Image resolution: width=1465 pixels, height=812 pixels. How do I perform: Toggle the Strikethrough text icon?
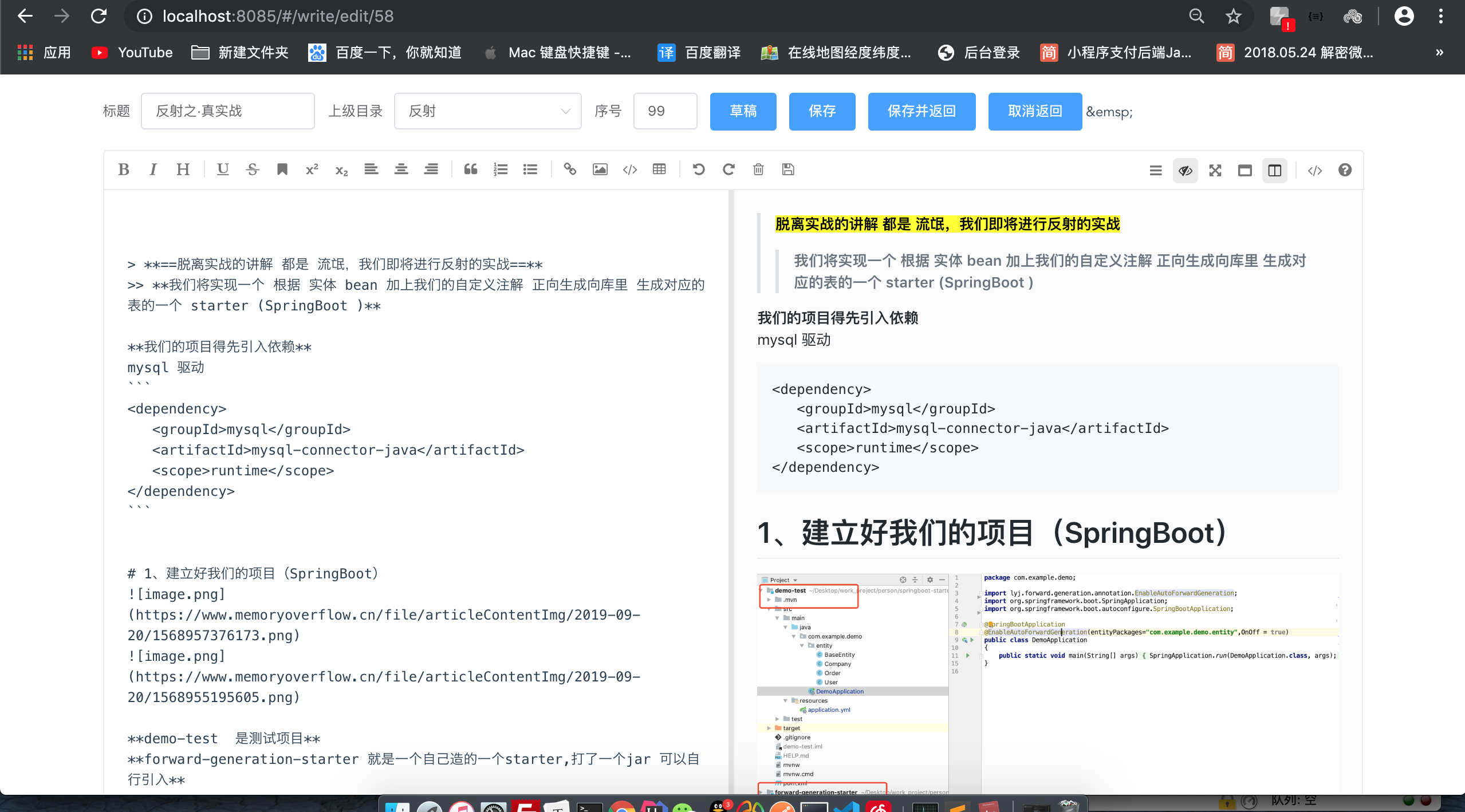point(253,169)
